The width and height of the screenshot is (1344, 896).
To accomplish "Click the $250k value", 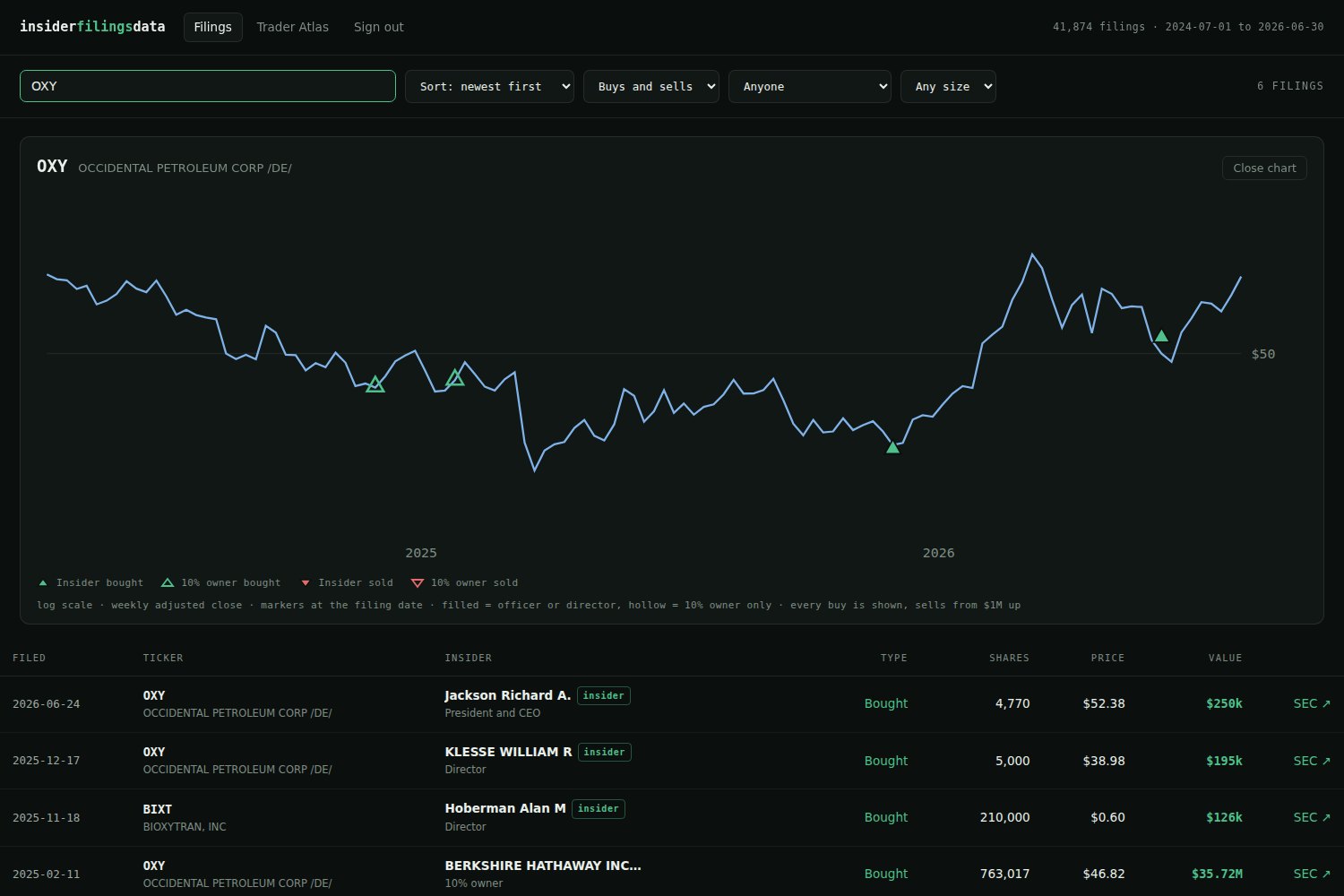I will pos(1224,704).
